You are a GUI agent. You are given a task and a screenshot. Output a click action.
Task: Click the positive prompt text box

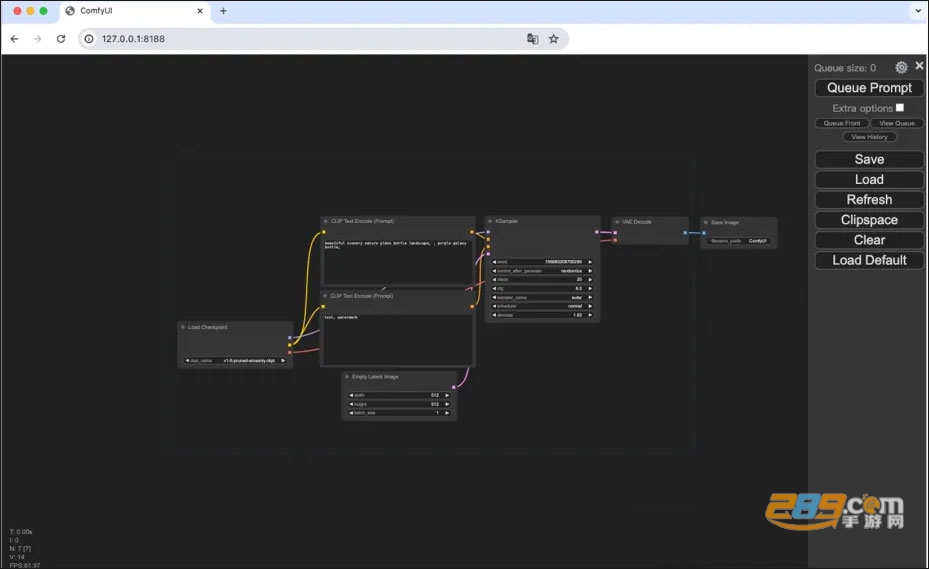coord(398,261)
